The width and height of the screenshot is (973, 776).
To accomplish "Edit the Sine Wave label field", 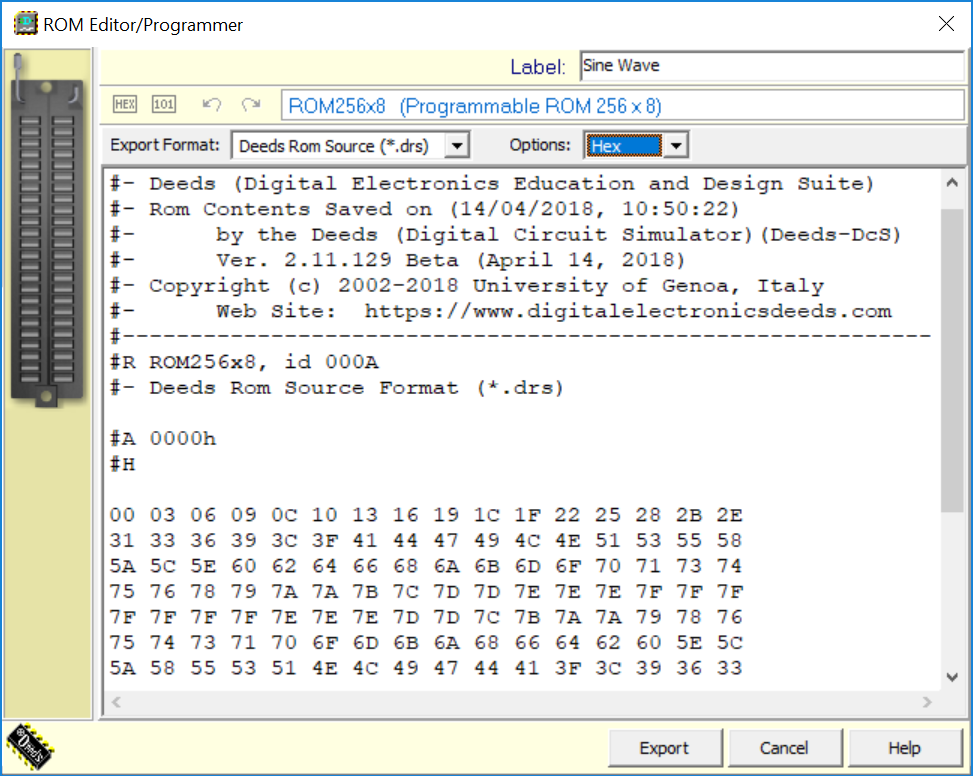I will pos(771,66).
